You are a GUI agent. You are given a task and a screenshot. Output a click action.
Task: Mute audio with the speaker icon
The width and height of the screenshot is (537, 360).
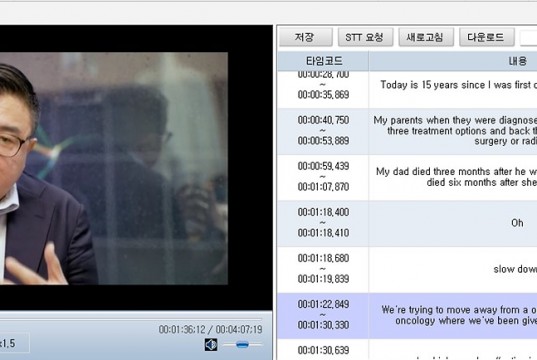[x=211, y=345]
